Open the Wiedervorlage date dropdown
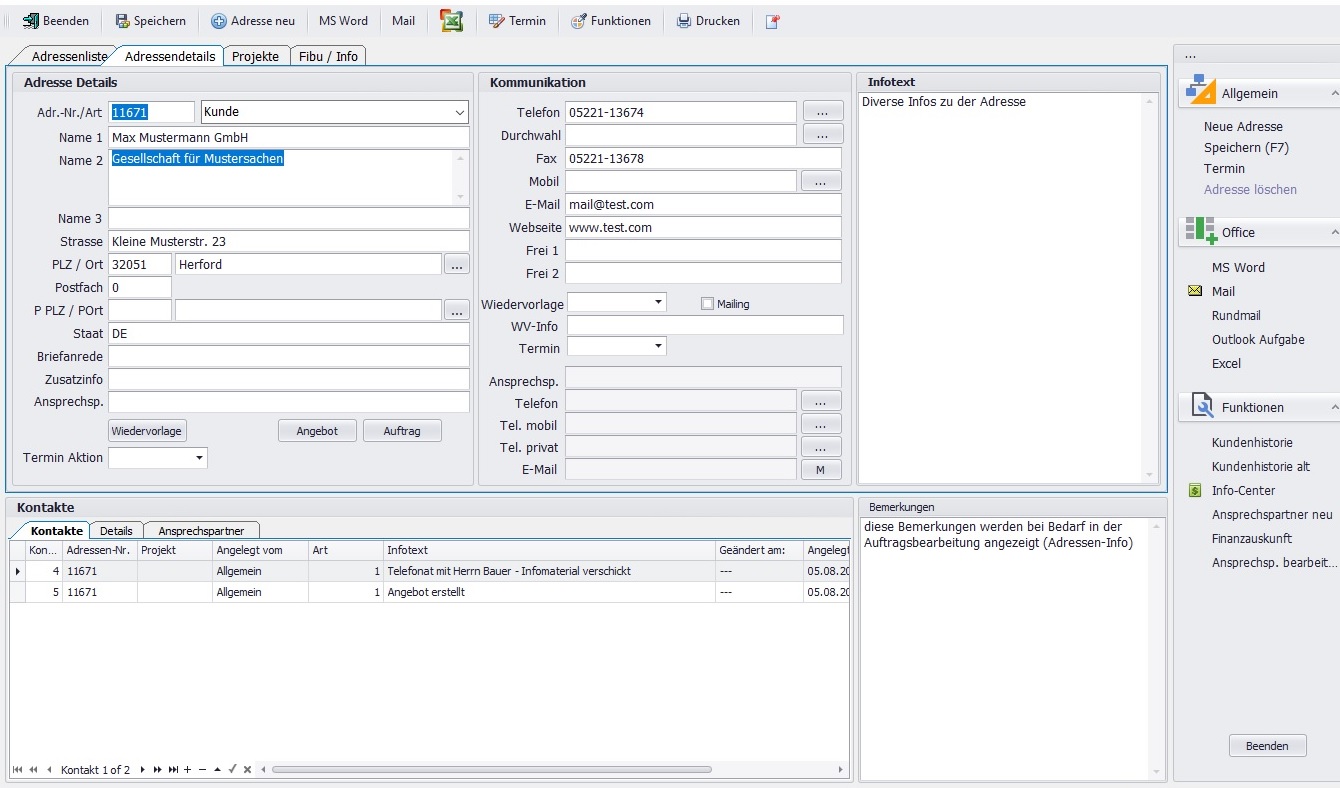This screenshot has width=1340, height=788. [658, 302]
